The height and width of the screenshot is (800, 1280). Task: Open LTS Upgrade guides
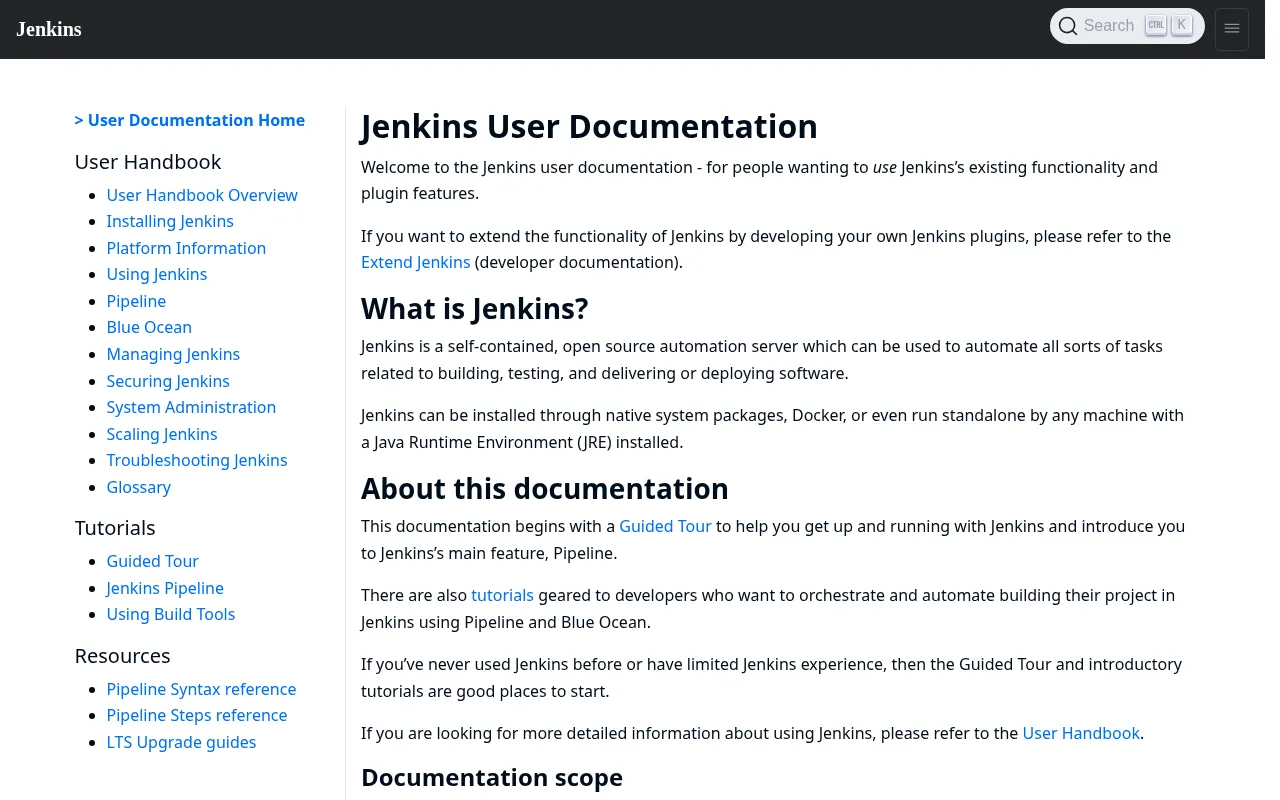click(182, 742)
